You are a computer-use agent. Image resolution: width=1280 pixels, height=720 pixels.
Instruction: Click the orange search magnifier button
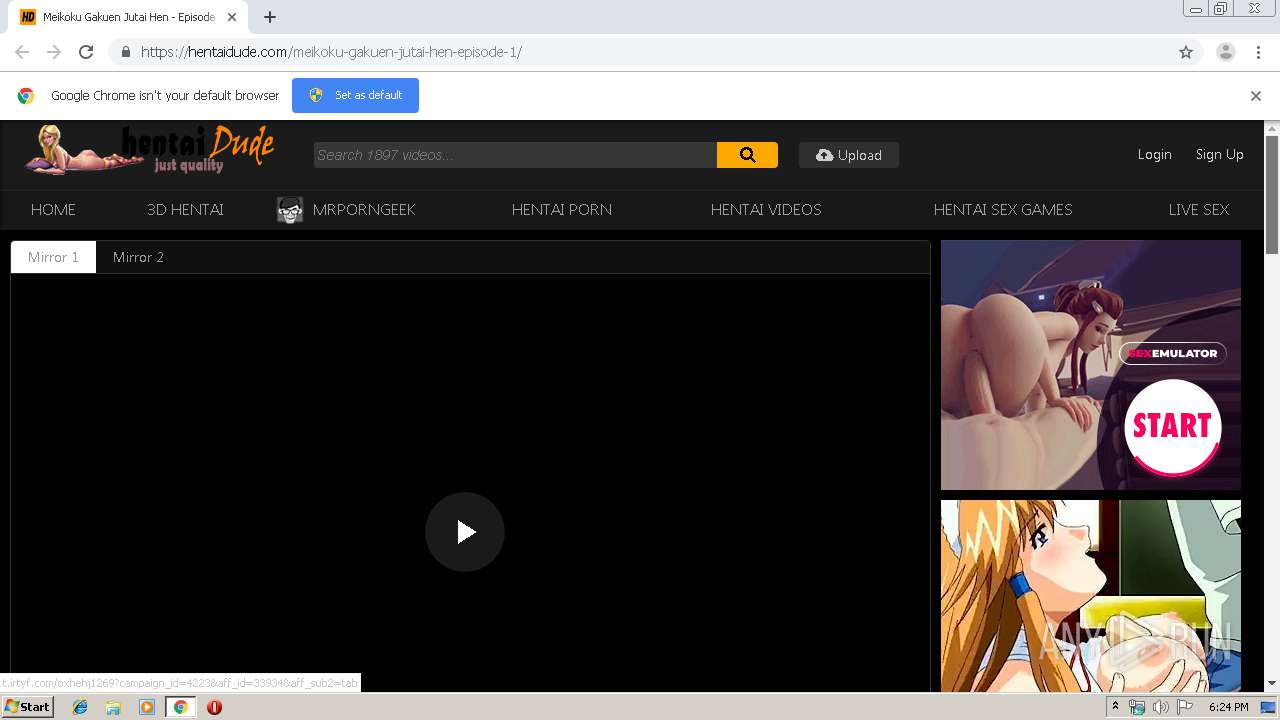point(747,155)
